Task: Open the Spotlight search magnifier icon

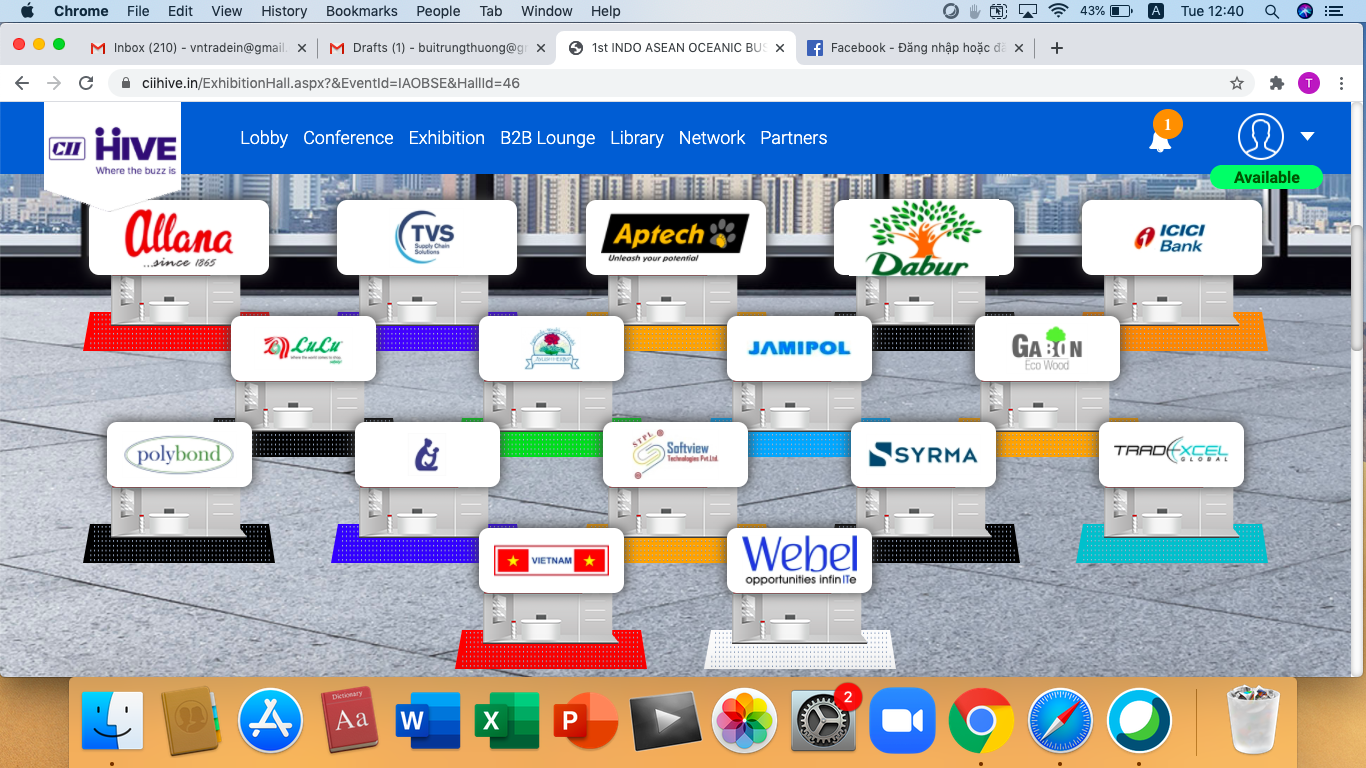Action: 1272,11
